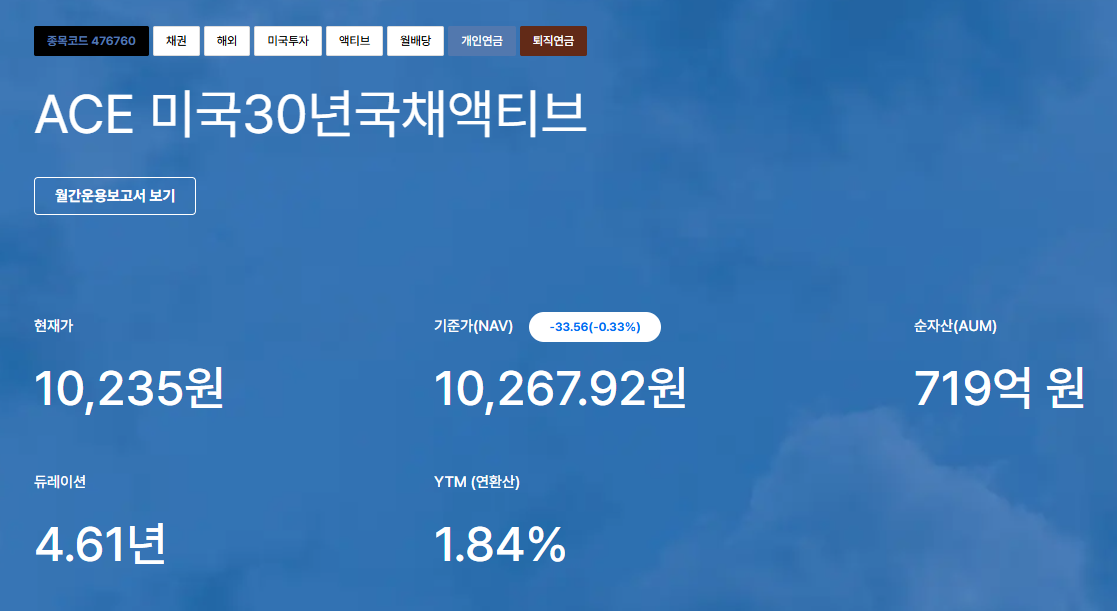Screen dimensions: 1117x611
Task: Select the 듀레이션 label
Action: (60, 482)
